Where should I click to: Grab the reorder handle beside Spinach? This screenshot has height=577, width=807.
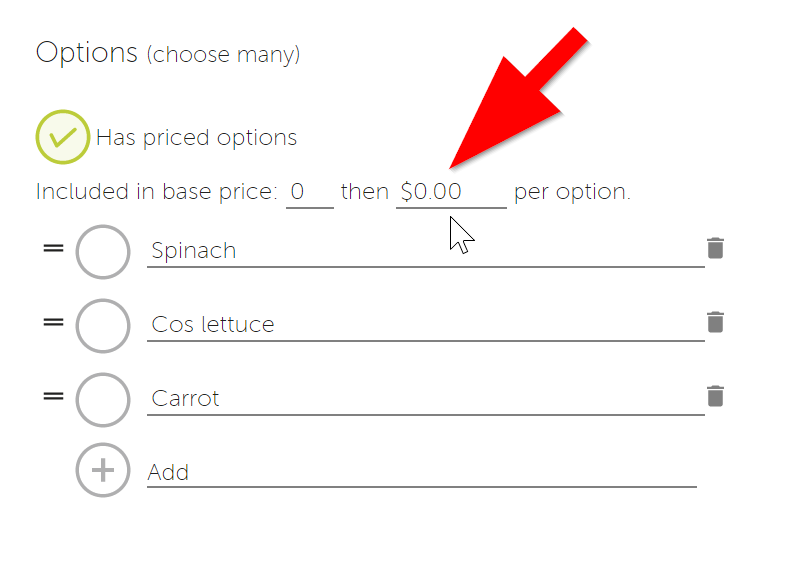coord(54,248)
